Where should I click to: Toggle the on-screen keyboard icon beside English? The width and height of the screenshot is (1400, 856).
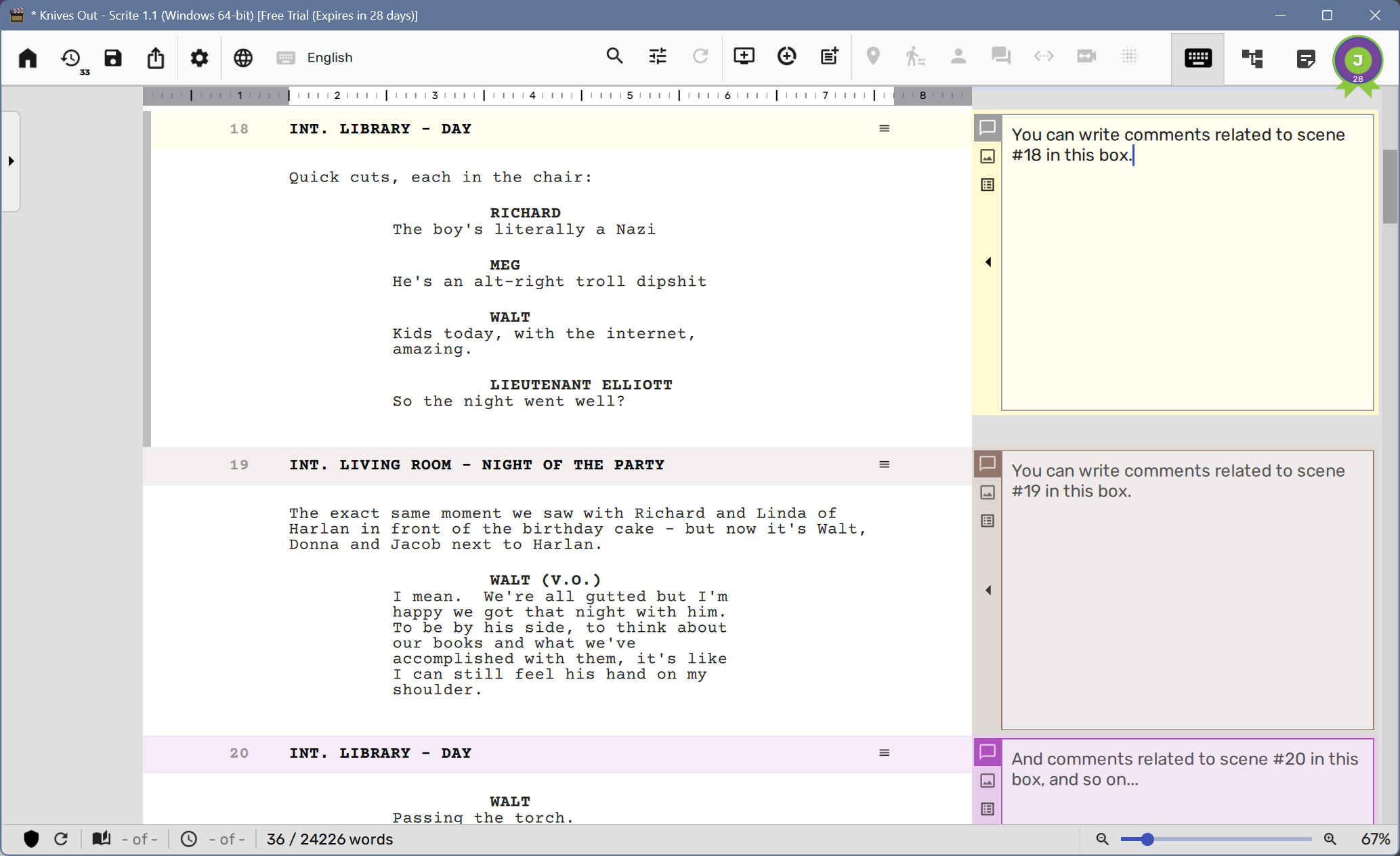[x=286, y=58]
